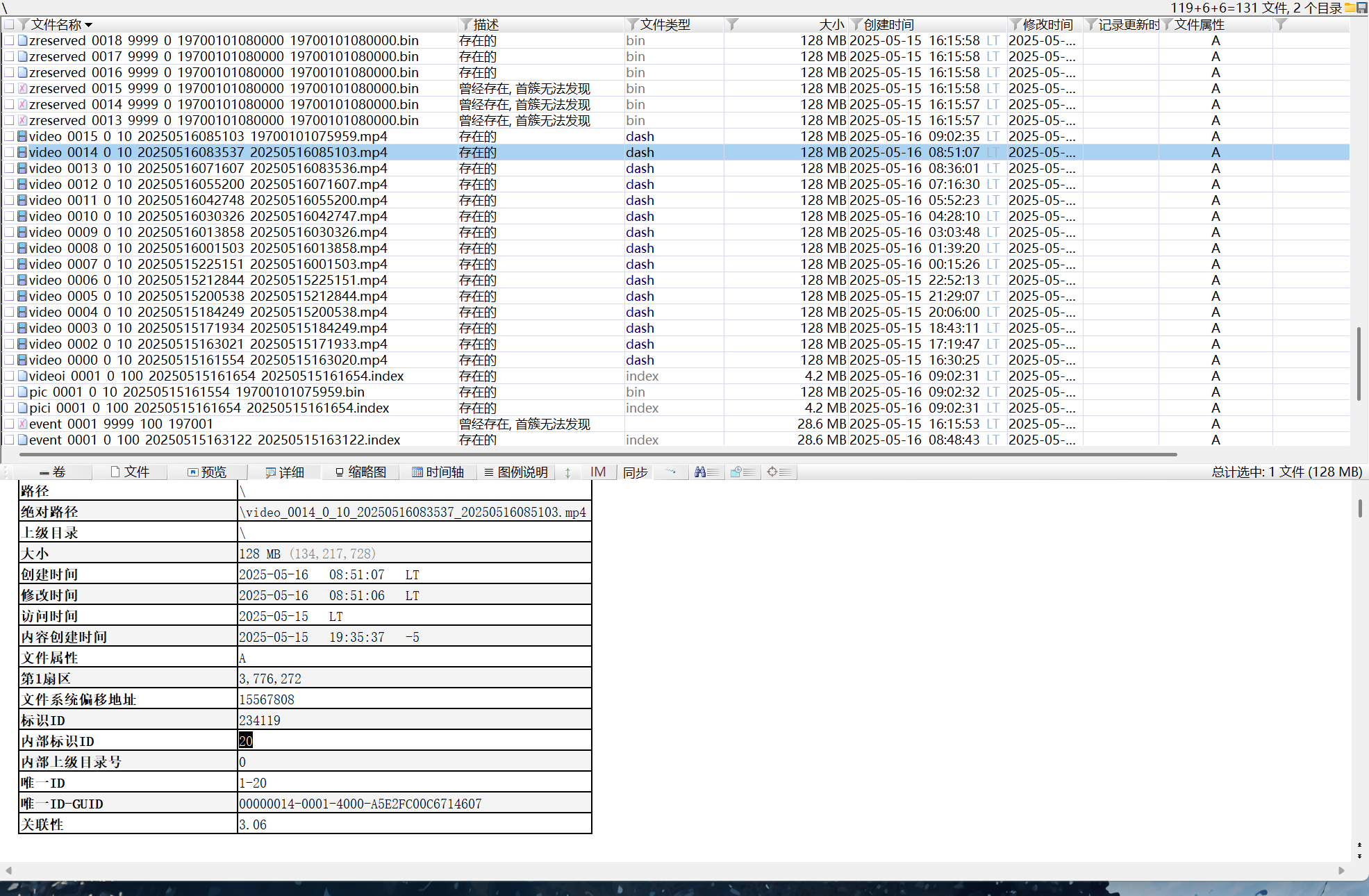The width and height of the screenshot is (1369, 896).
Task: Click filter funnel on 创建时间 column
Action: [x=856, y=25]
